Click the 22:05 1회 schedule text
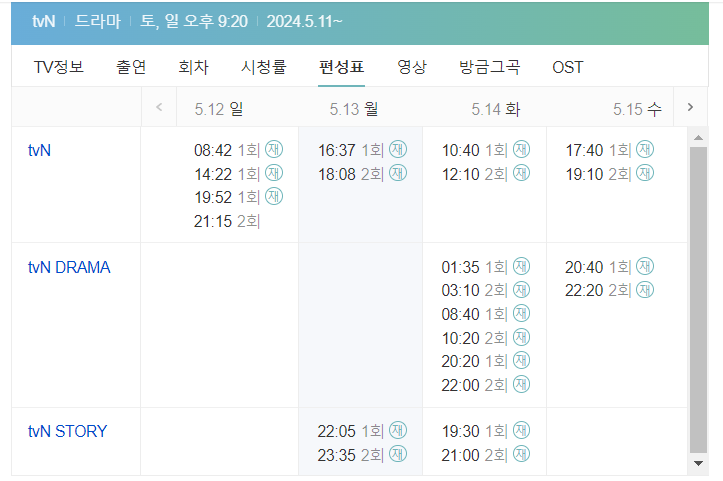Screen dimensions: 723x481 pyautogui.click(x=351, y=432)
